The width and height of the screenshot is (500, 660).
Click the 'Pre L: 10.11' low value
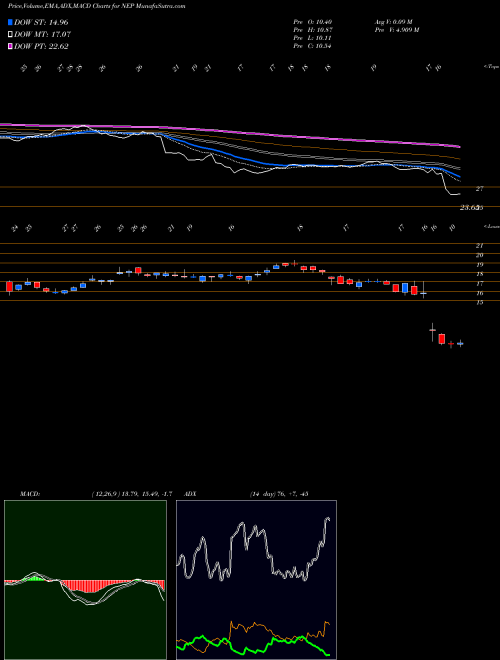click(x=313, y=38)
